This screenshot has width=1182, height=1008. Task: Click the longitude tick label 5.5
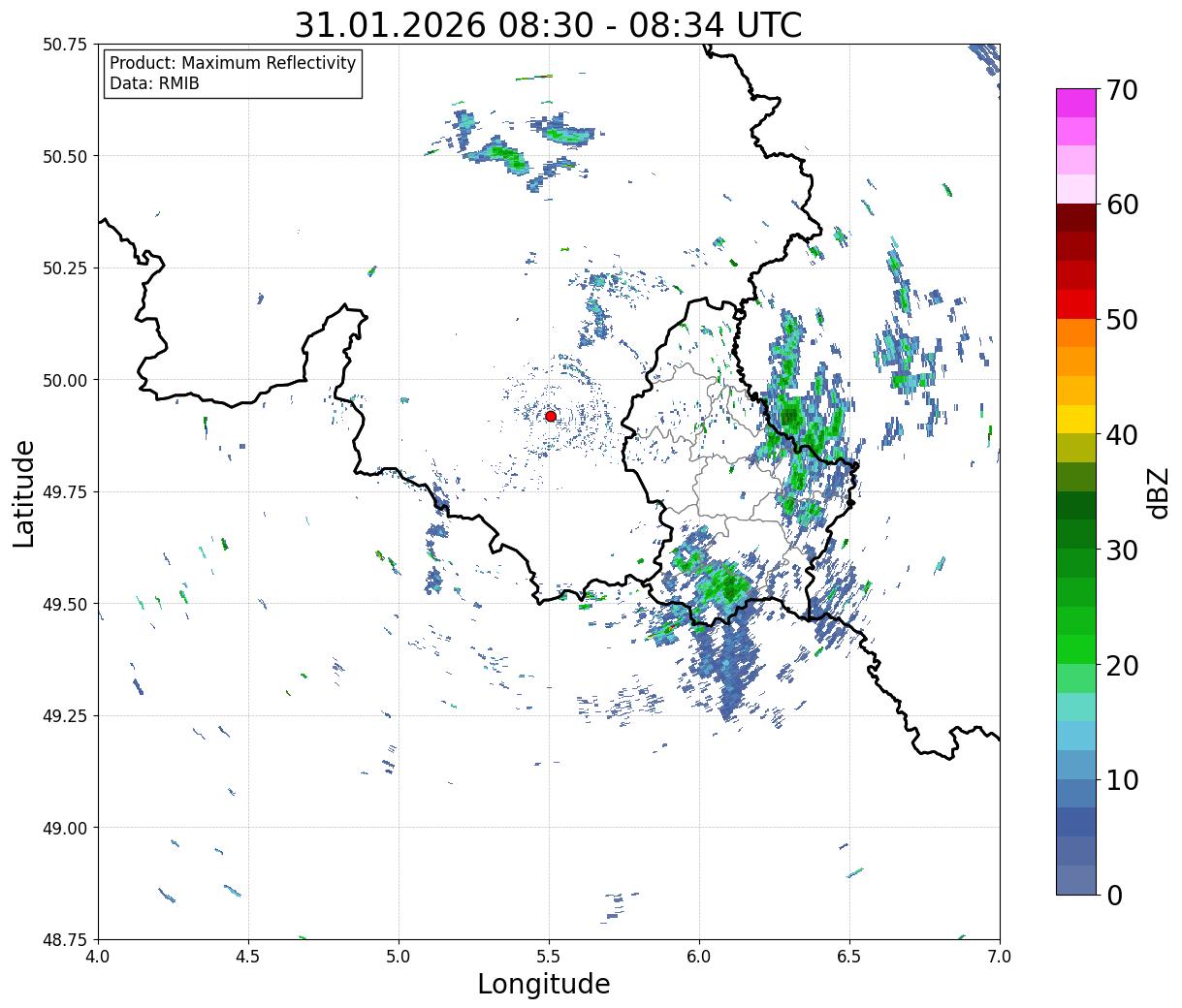coord(549,957)
